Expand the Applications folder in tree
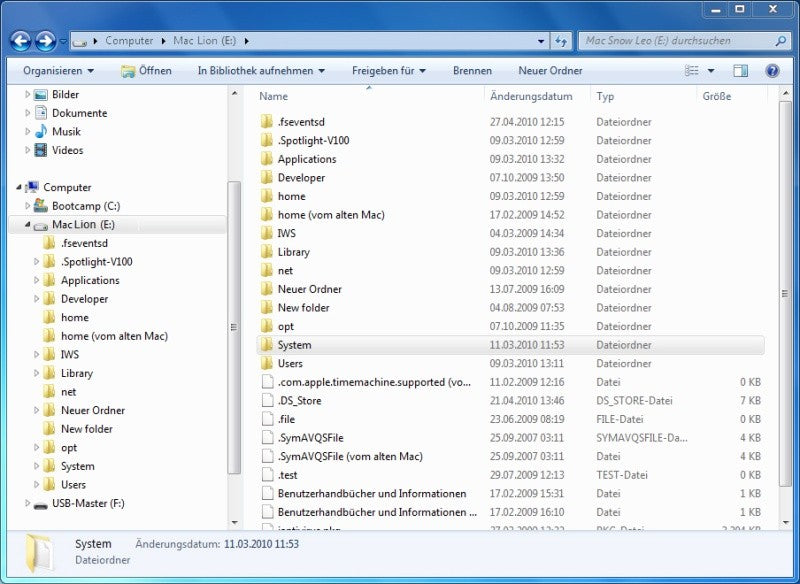The width and height of the screenshot is (800, 584). pos(36,280)
